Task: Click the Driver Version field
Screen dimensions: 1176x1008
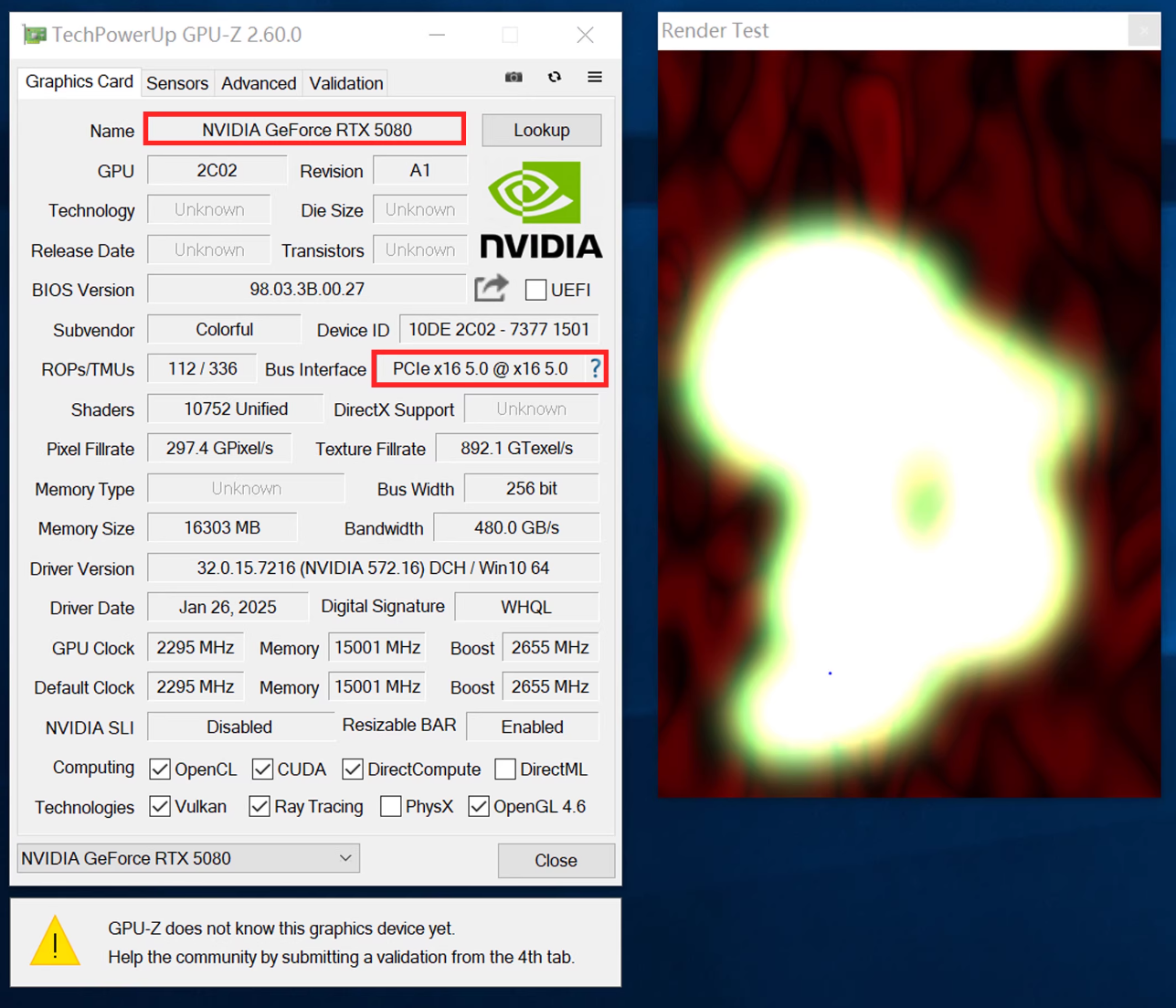Action: click(374, 568)
